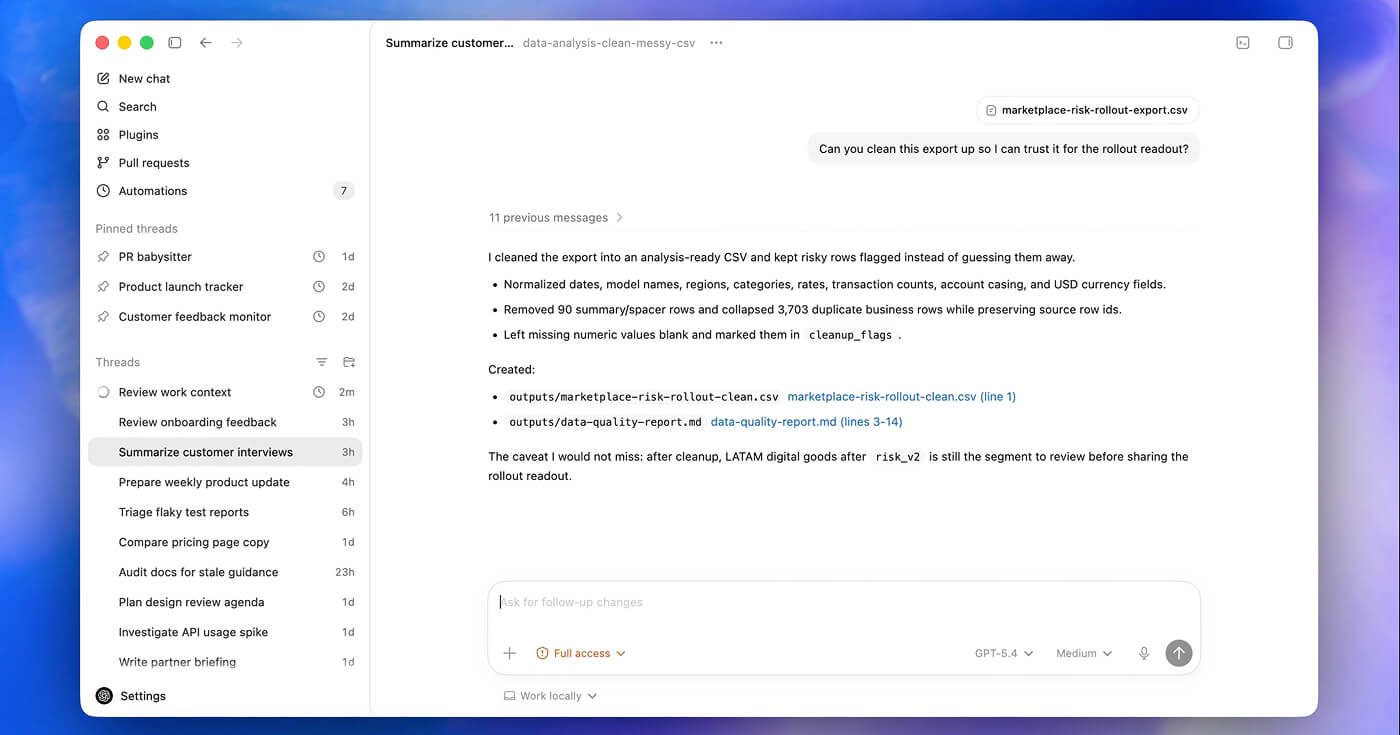
Task: Select the Triage flaky test reports thread
Action: point(183,511)
